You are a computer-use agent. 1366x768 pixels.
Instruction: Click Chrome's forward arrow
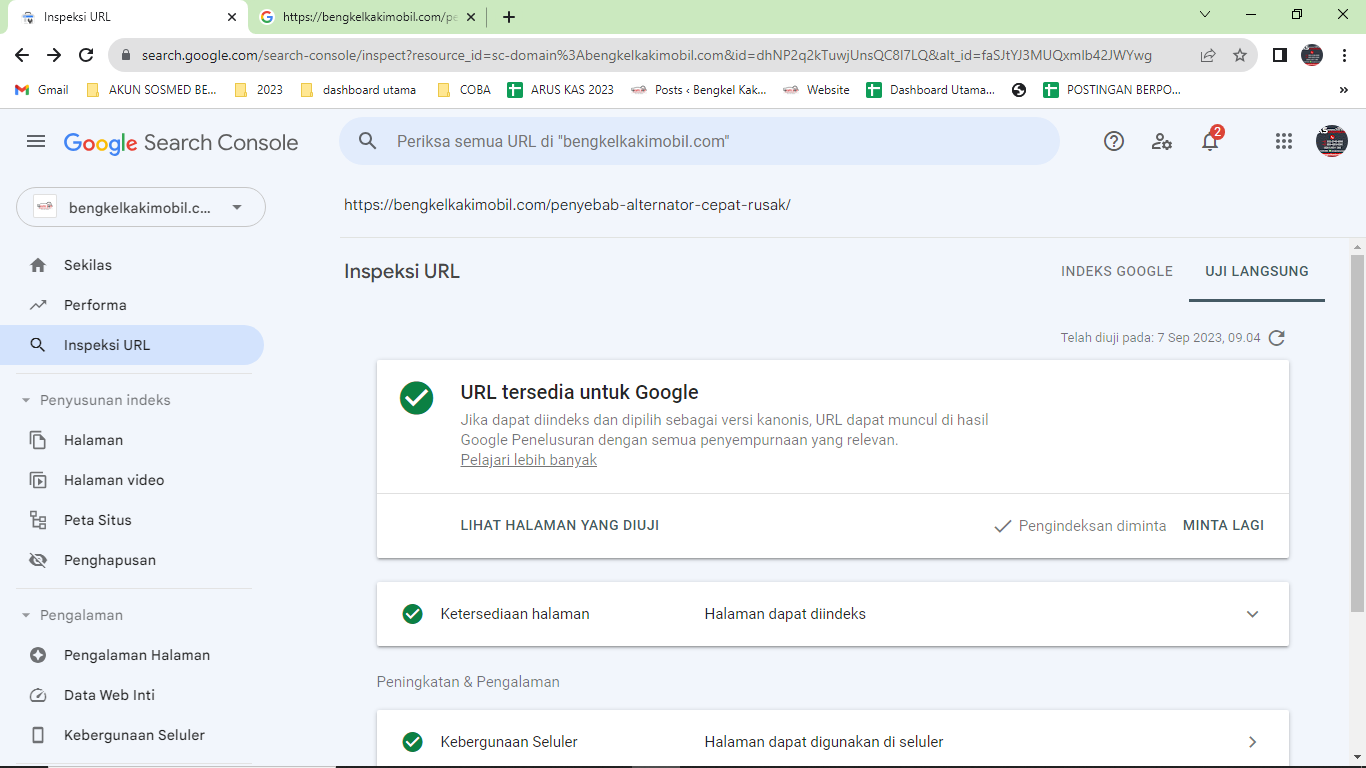(x=54, y=55)
